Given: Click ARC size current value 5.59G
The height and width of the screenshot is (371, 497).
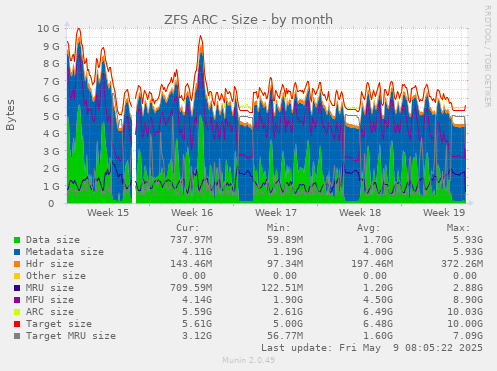Looking at the screenshot, I should point(197,312).
